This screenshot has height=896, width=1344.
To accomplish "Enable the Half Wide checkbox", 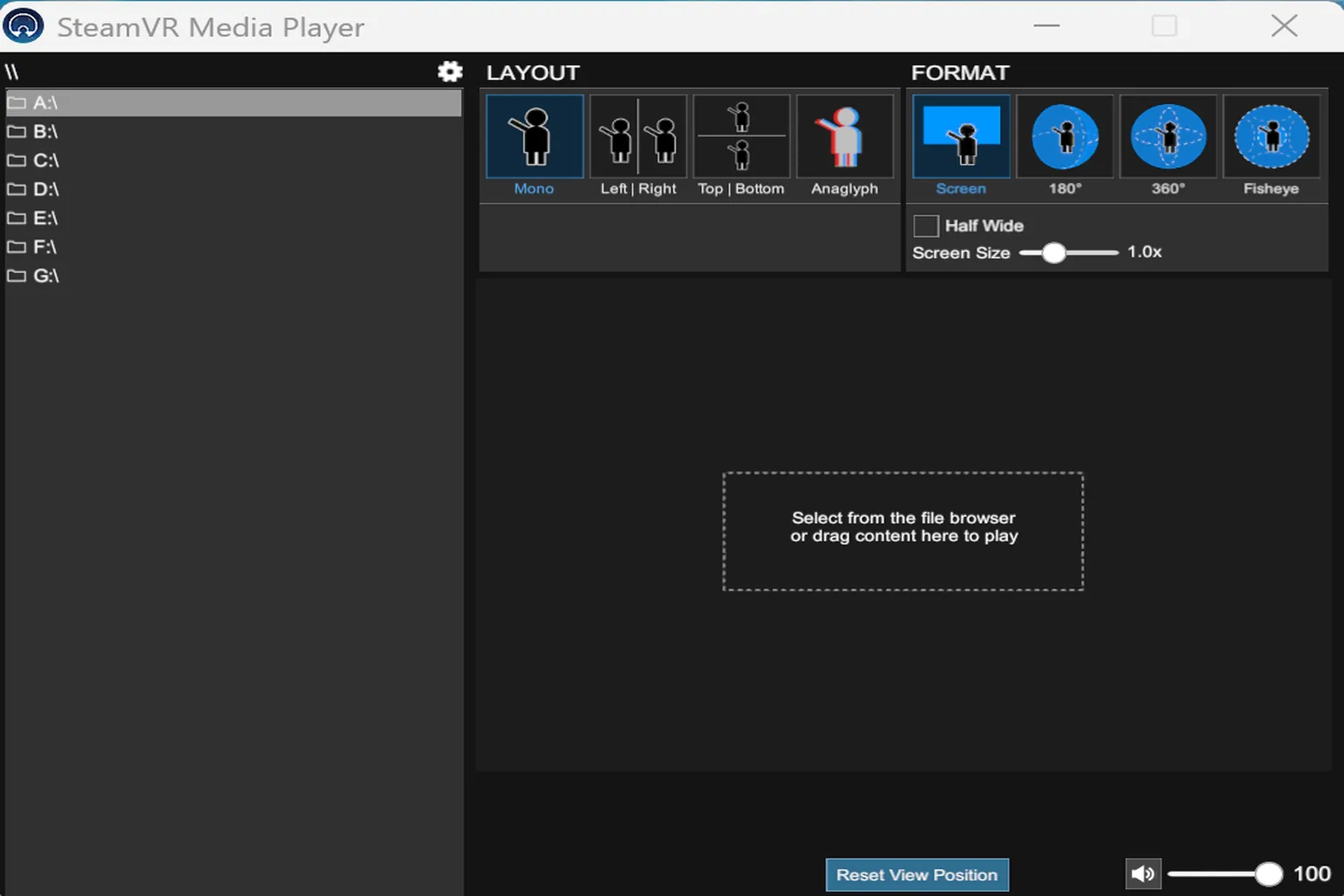I will 926,226.
